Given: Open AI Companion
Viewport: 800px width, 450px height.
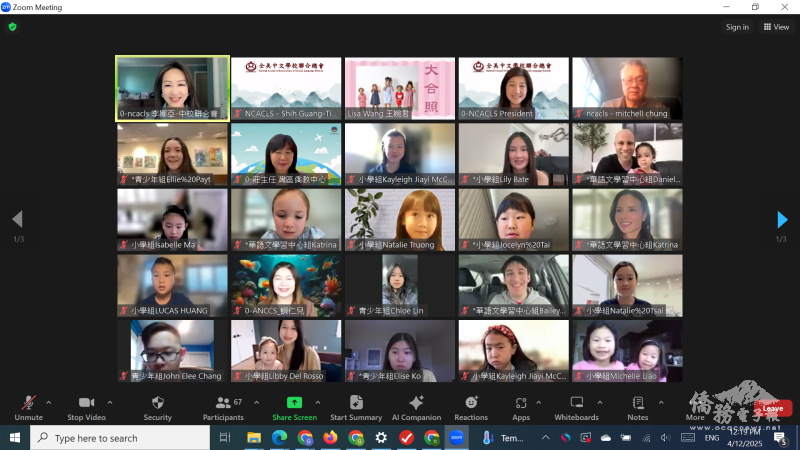Looking at the screenshot, I should pos(416,406).
